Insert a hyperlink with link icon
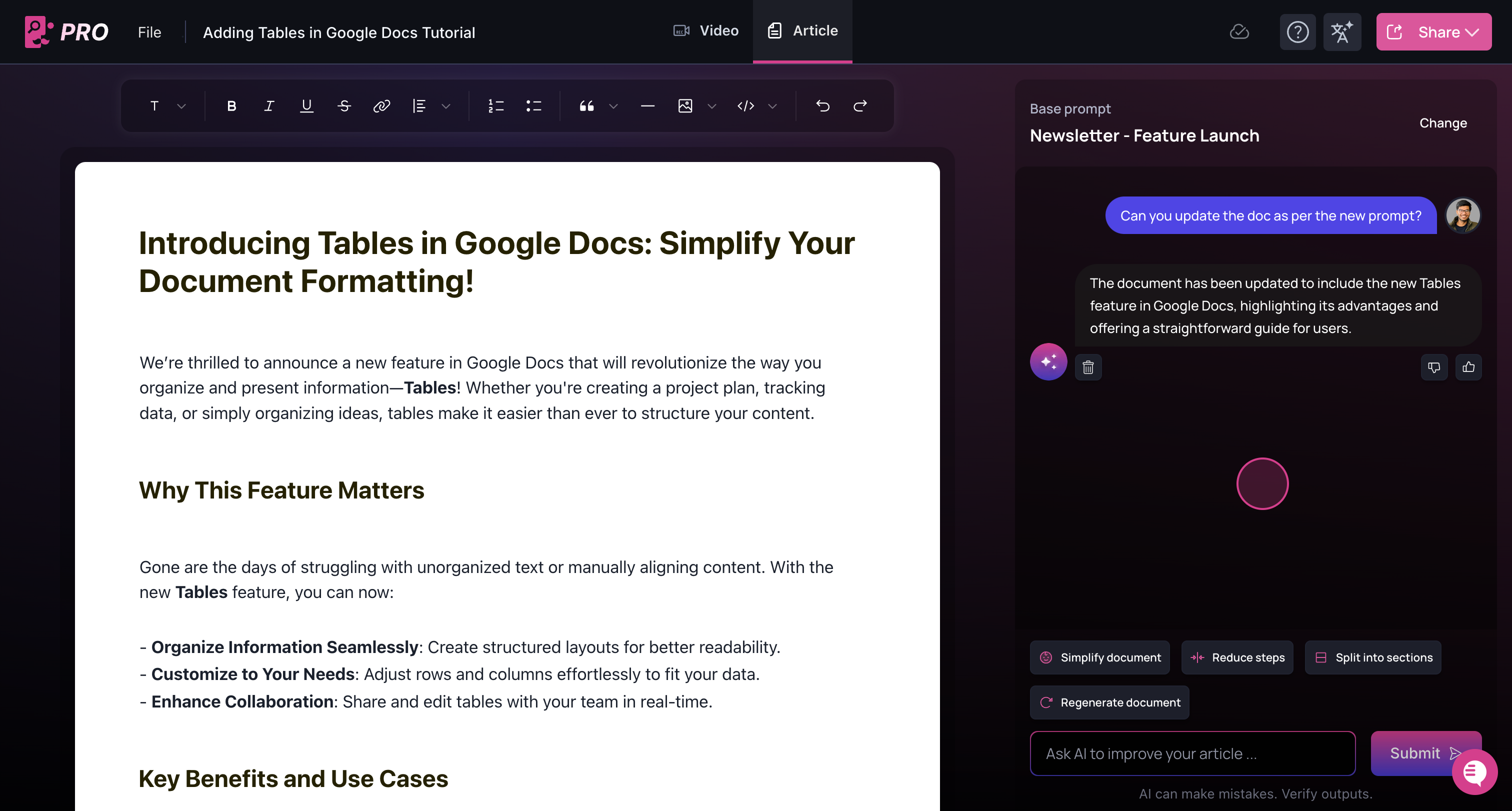Image resolution: width=1512 pixels, height=811 pixels. click(x=381, y=106)
